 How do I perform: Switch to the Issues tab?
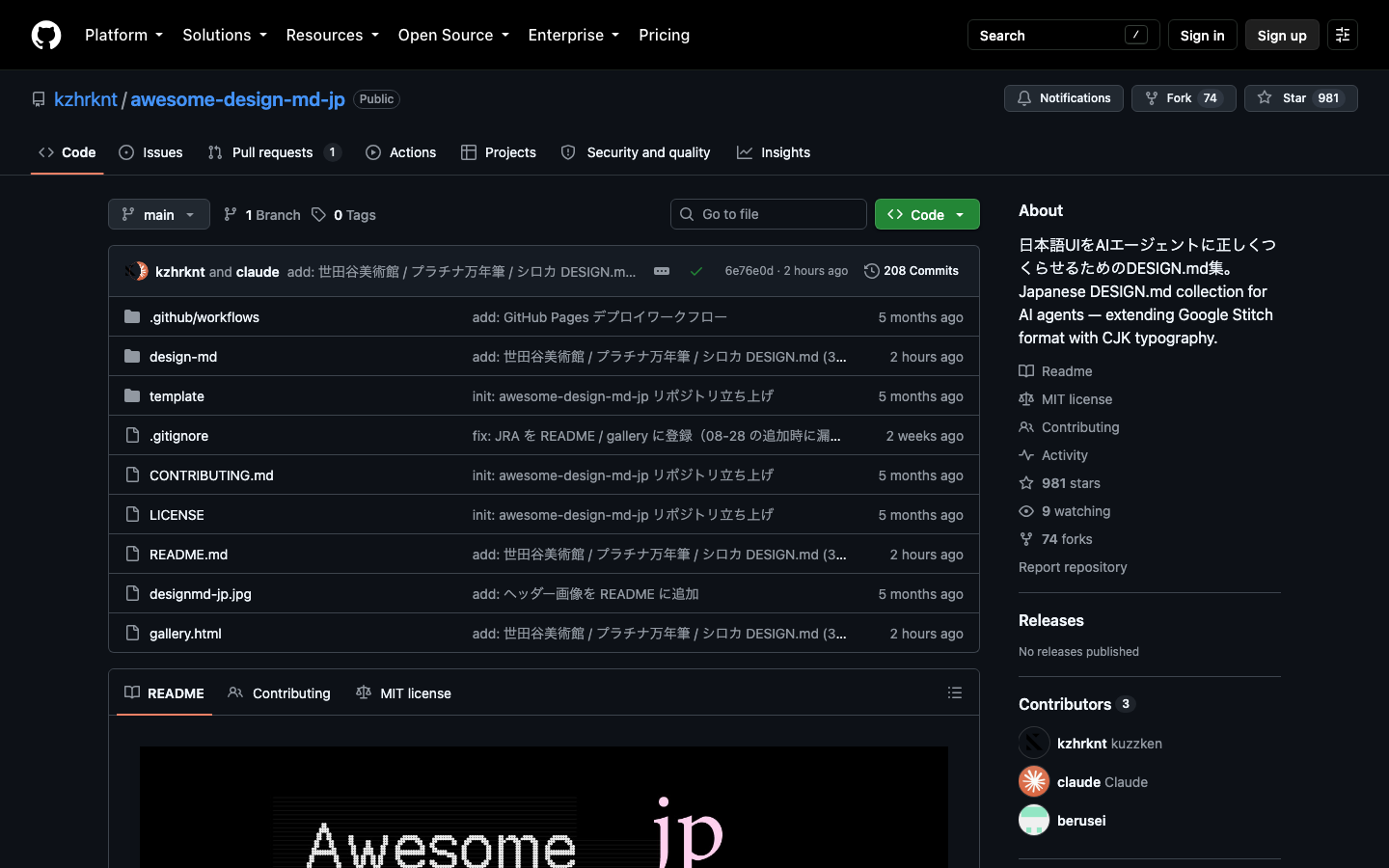150,152
